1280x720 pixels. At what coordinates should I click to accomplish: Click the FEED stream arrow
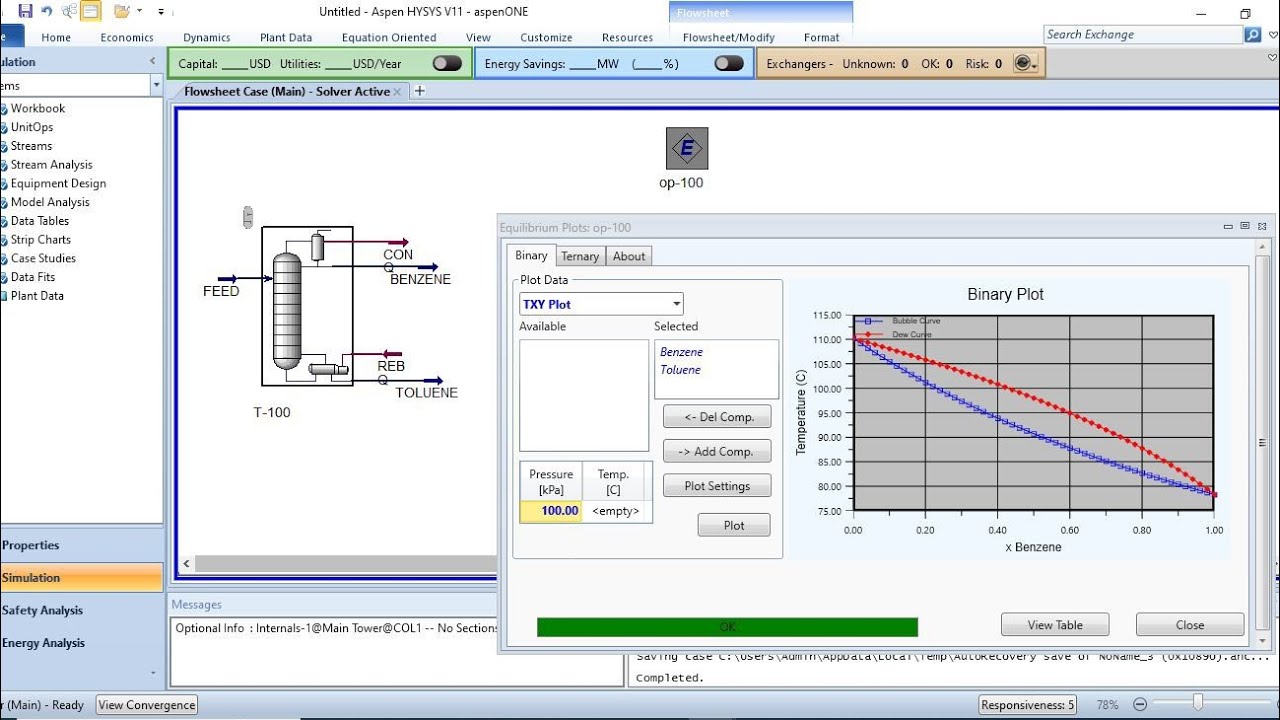(x=228, y=279)
